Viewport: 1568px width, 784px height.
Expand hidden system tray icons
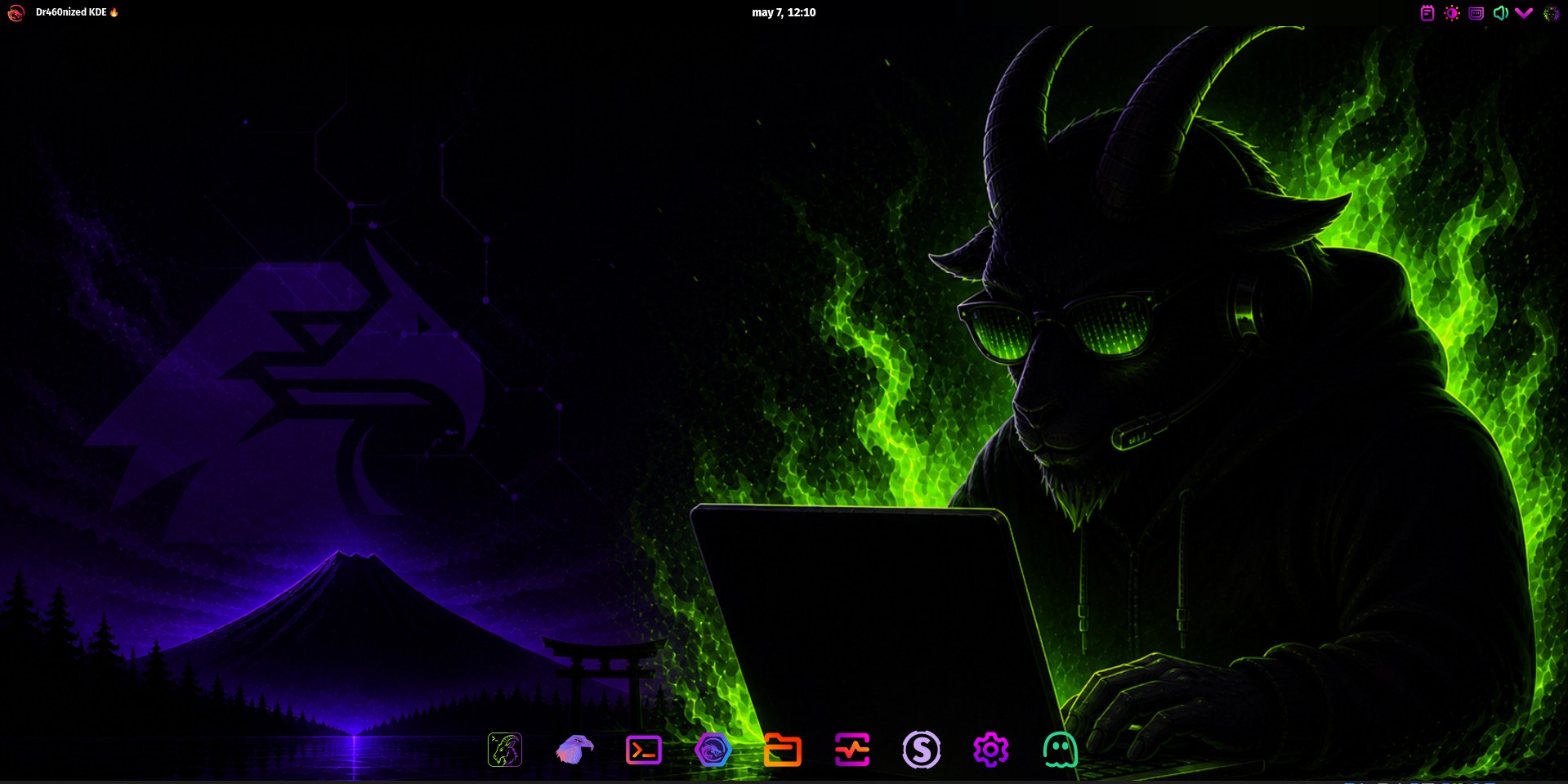1524,13
